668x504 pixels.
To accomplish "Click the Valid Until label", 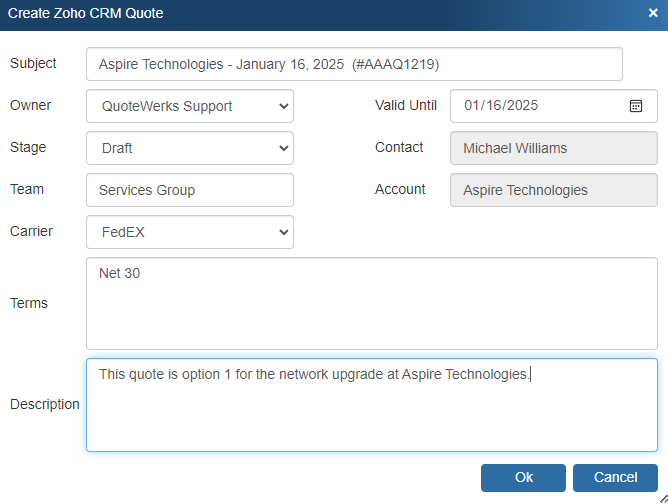I will [406, 105].
